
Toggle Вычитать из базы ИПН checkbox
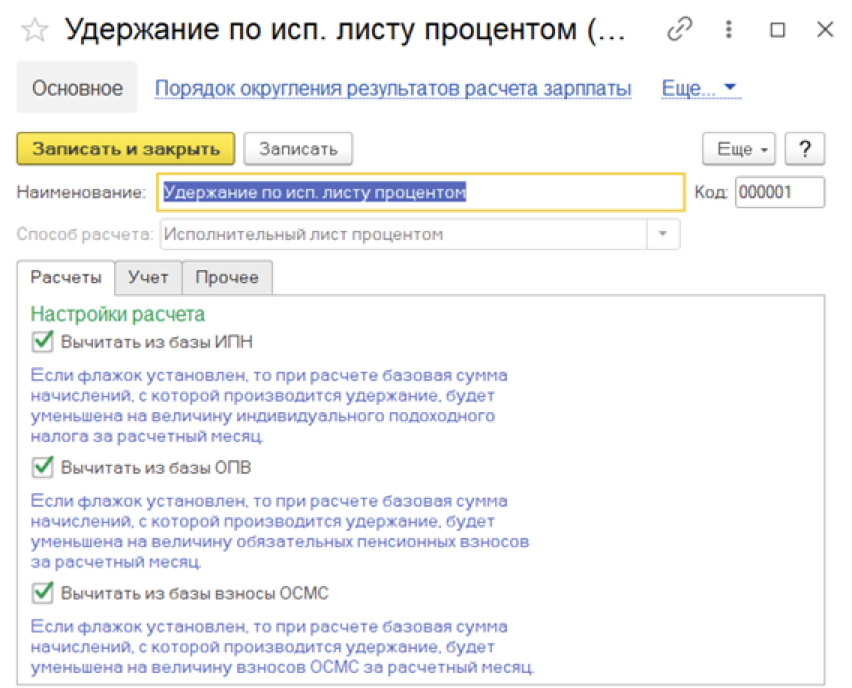(42, 341)
